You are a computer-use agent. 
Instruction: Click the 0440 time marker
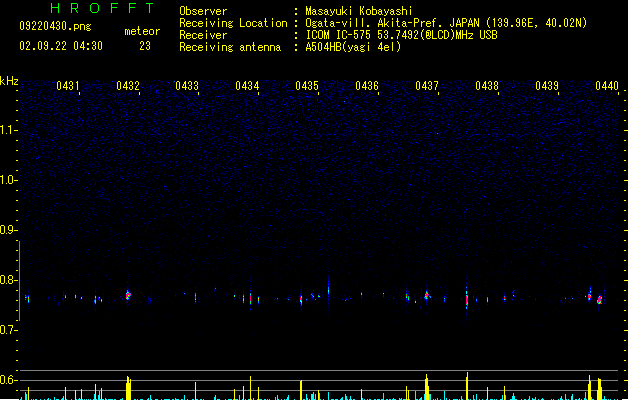(x=607, y=86)
